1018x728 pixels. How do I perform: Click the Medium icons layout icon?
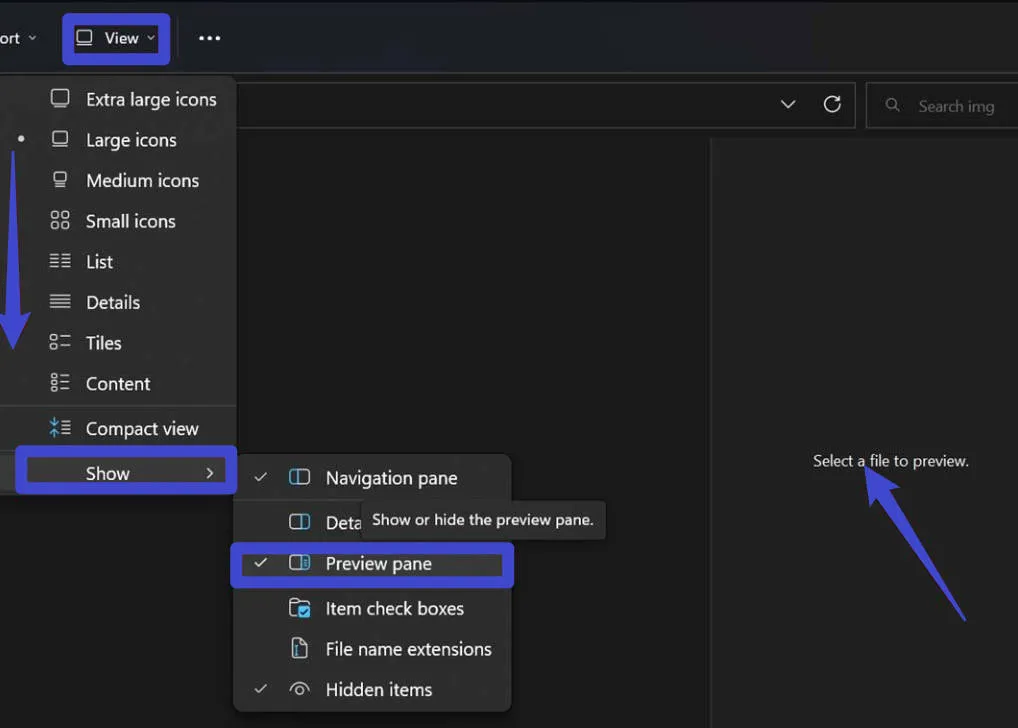point(60,180)
